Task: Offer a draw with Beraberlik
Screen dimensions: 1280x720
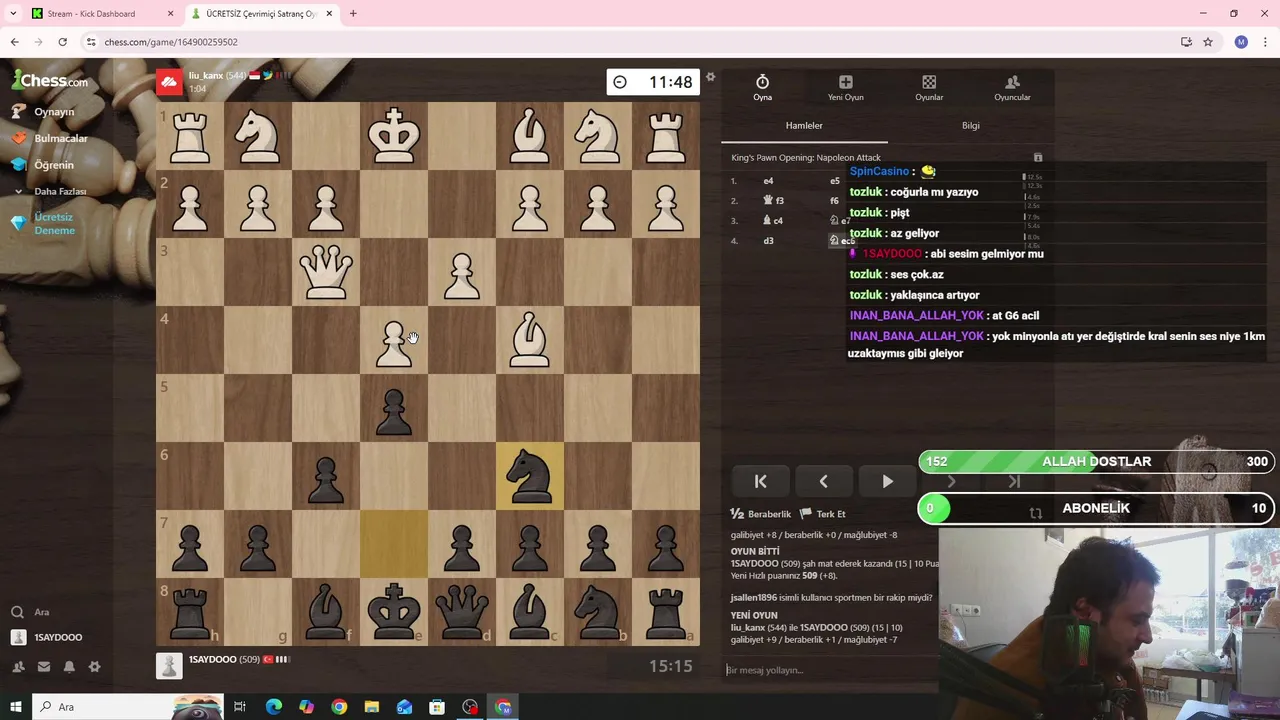Action: coord(761,514)
